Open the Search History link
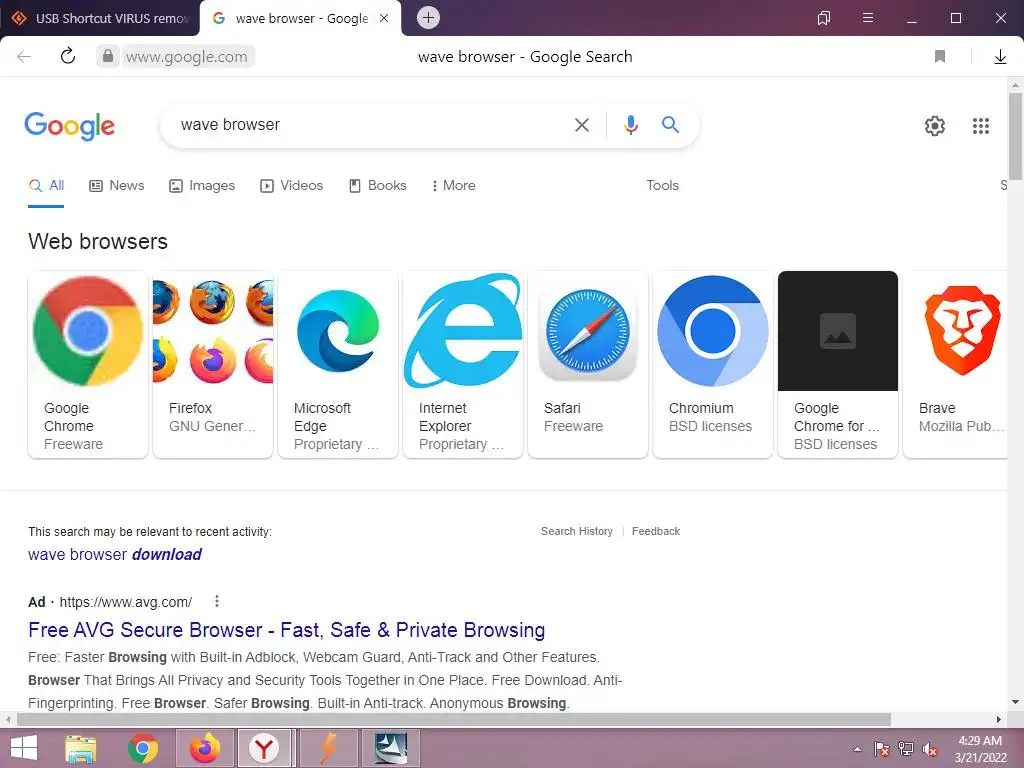The height and width of the screenshot is (768, 1024). coord(577,532)
